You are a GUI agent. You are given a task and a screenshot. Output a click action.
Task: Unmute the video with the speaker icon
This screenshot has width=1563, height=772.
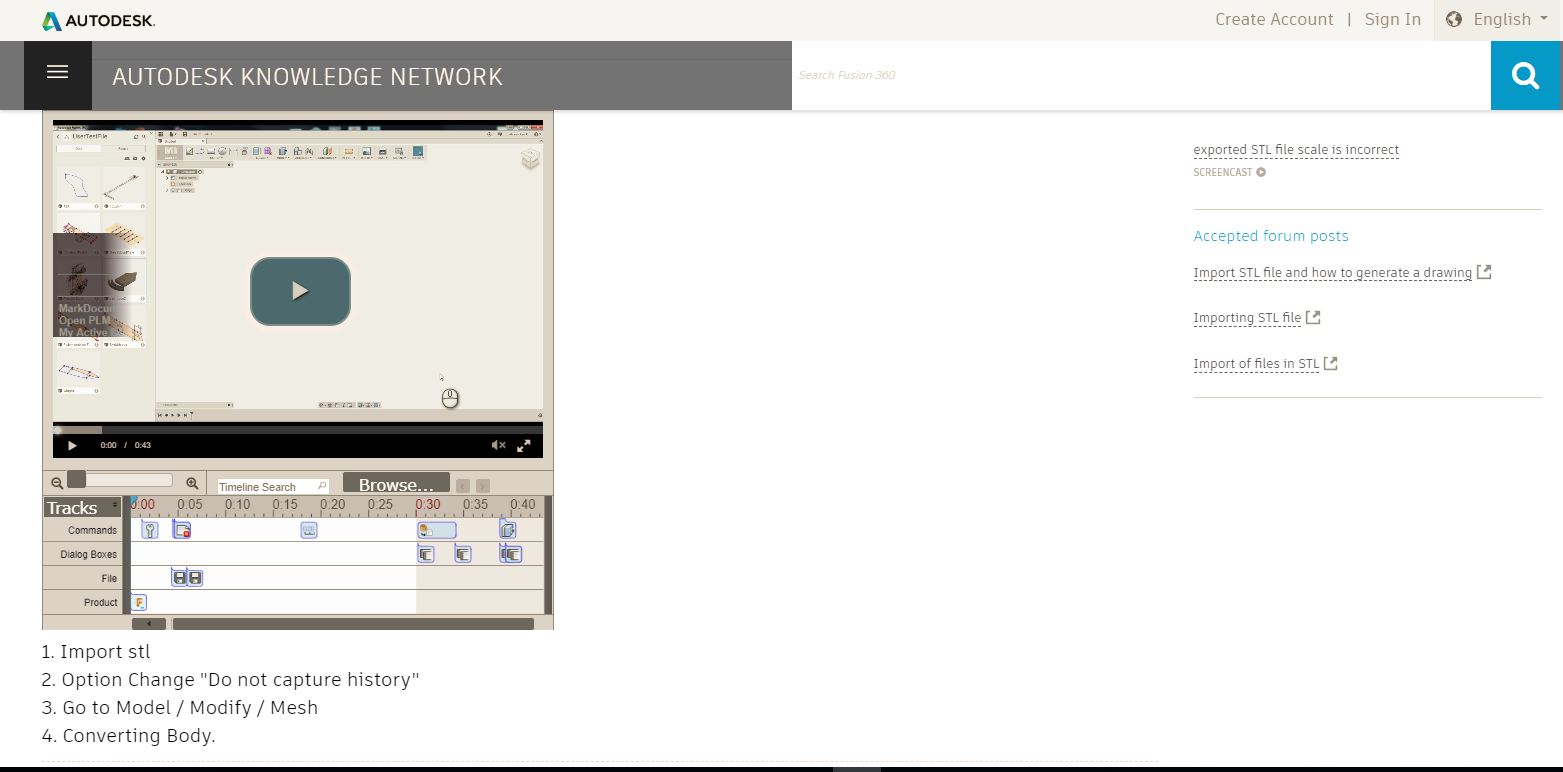[498, 445]
